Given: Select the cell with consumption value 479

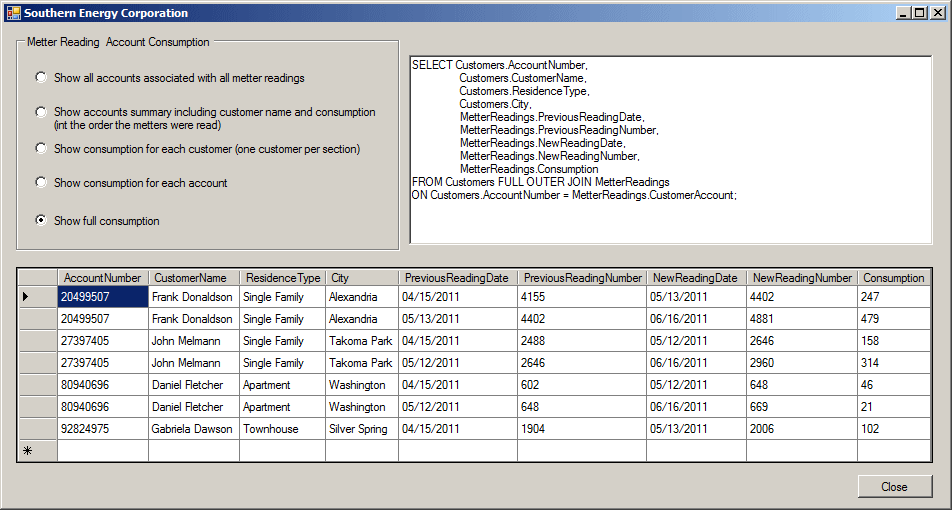Looking at the screenshot, I should 894,319.
